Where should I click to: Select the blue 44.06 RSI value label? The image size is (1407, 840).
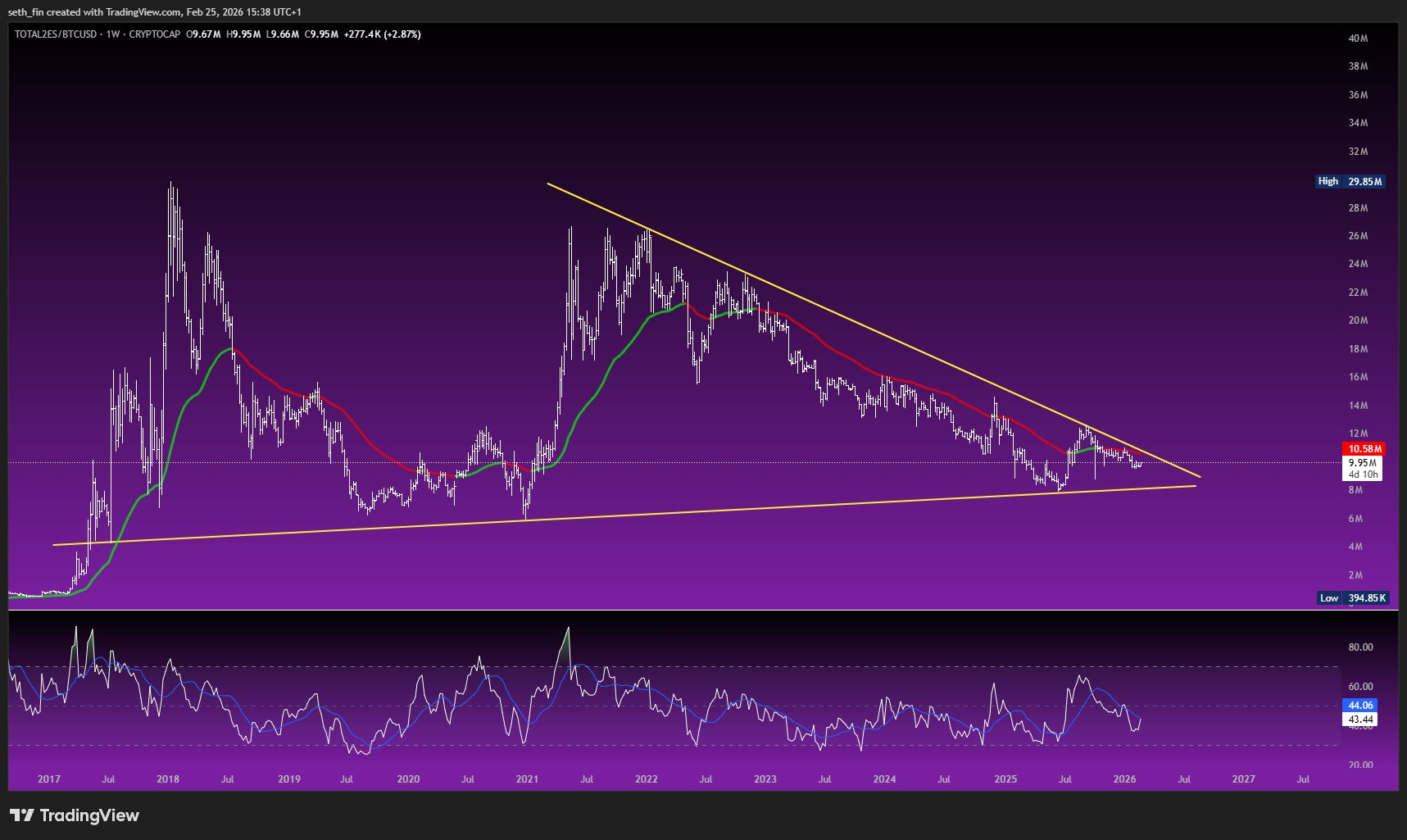tap(1360, 705)
